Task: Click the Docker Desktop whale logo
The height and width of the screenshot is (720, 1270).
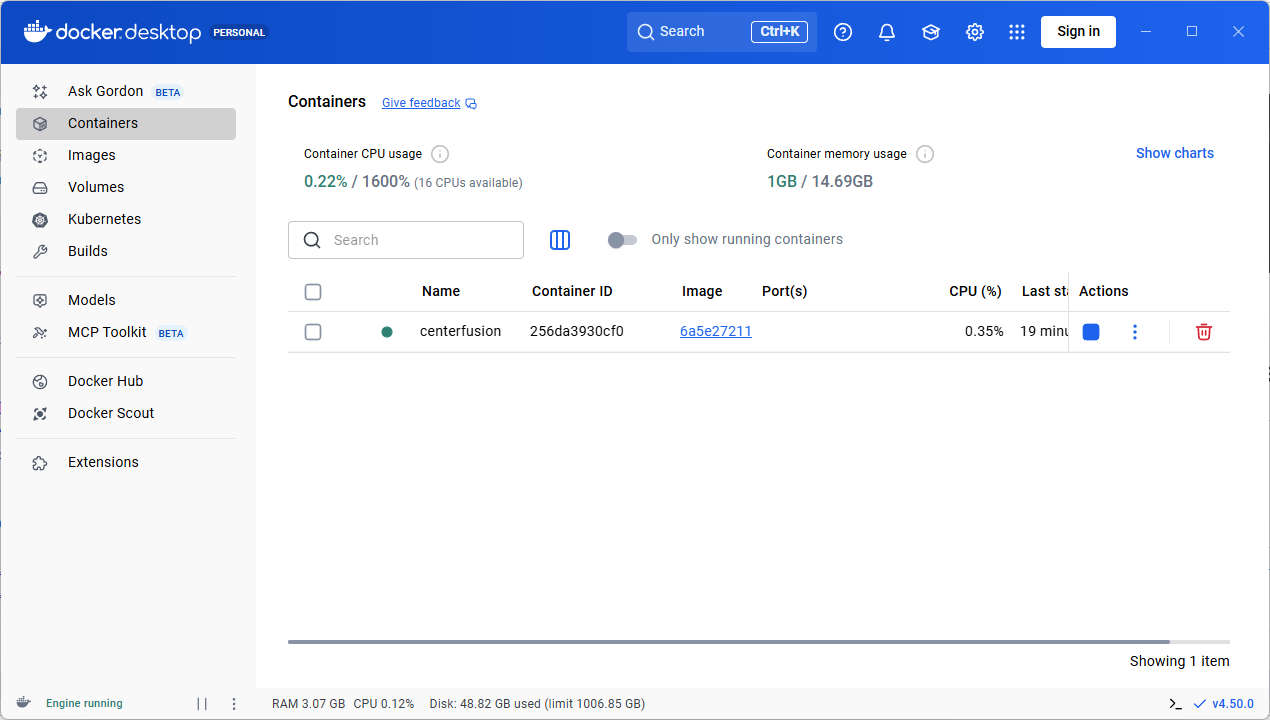Action: pos(36,32)
